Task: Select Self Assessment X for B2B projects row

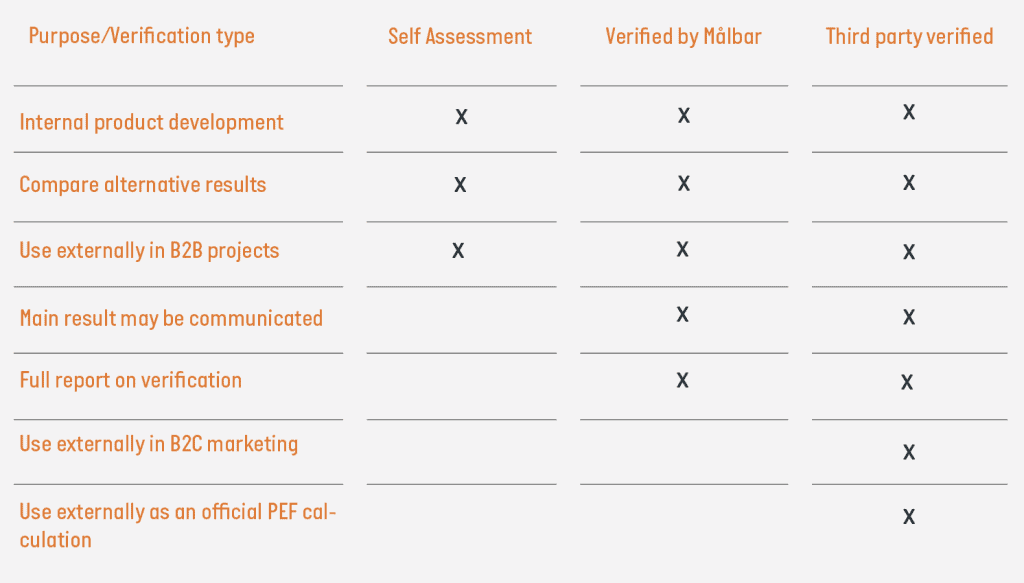Action: click(x=458, y=250)
